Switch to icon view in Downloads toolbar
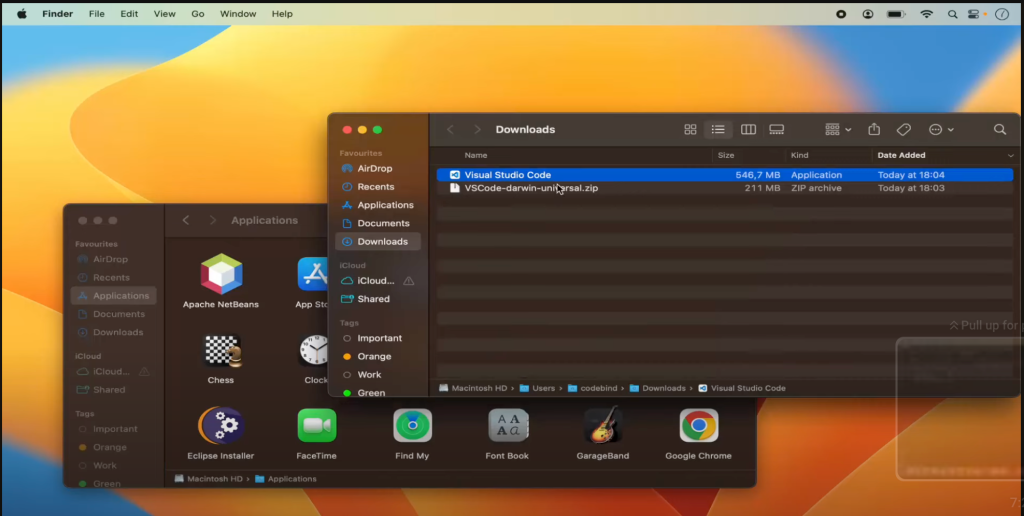The image size is (1024, 516). tap(690, 130)
